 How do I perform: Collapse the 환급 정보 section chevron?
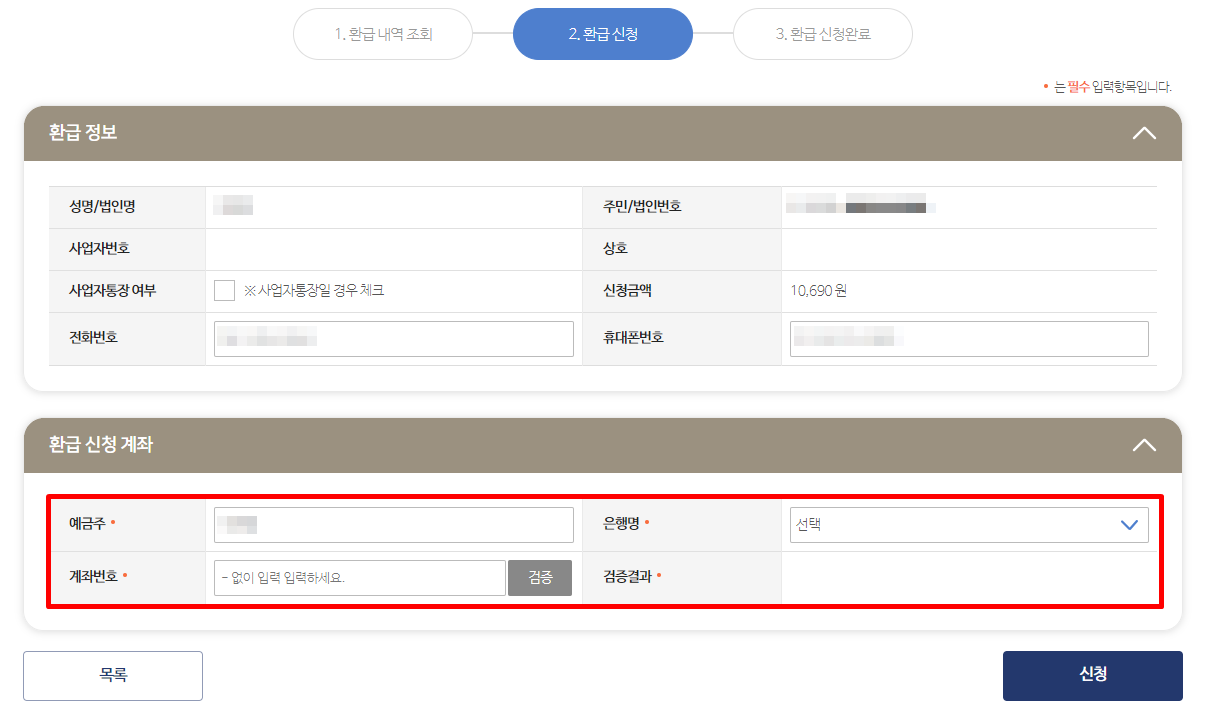[1144, 133]
